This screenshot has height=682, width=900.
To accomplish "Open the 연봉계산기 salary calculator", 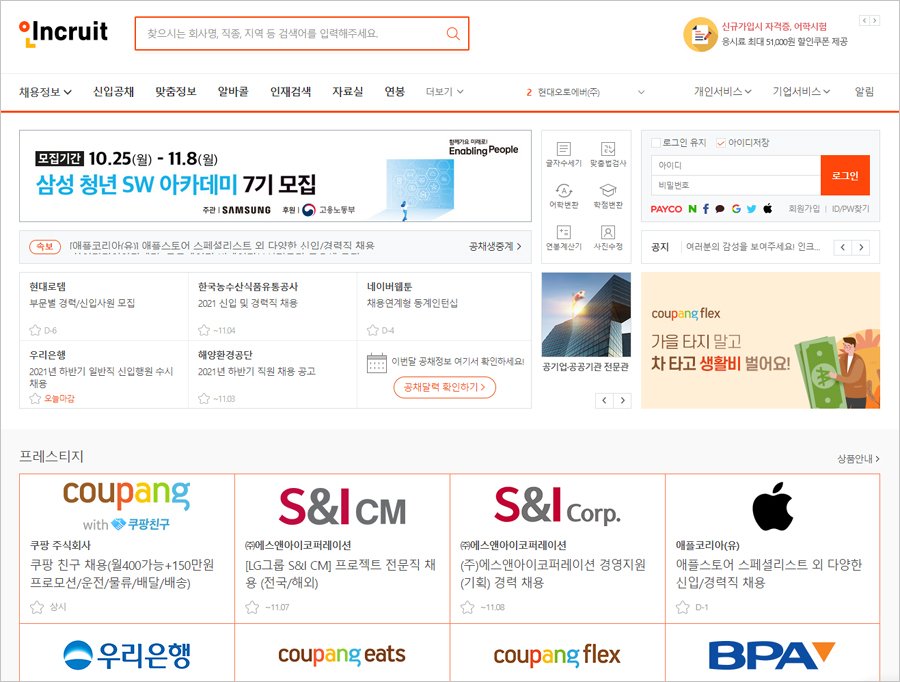I will coord(564,237).
